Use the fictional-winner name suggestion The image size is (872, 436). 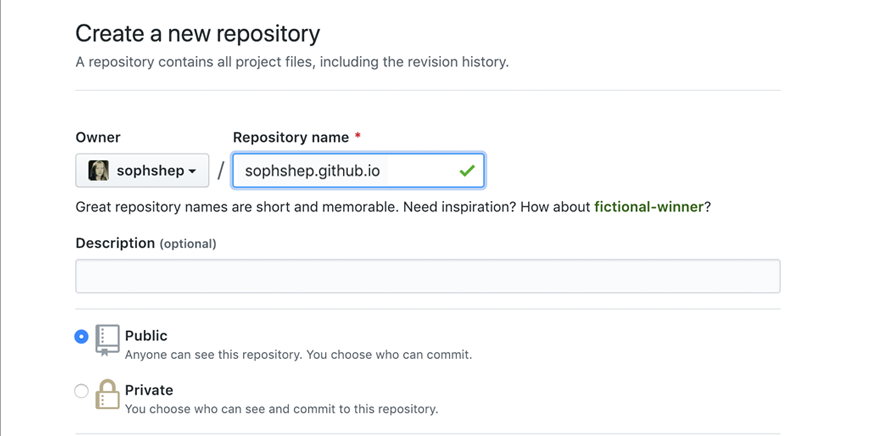pyautogui.click(x=648, y=207)
